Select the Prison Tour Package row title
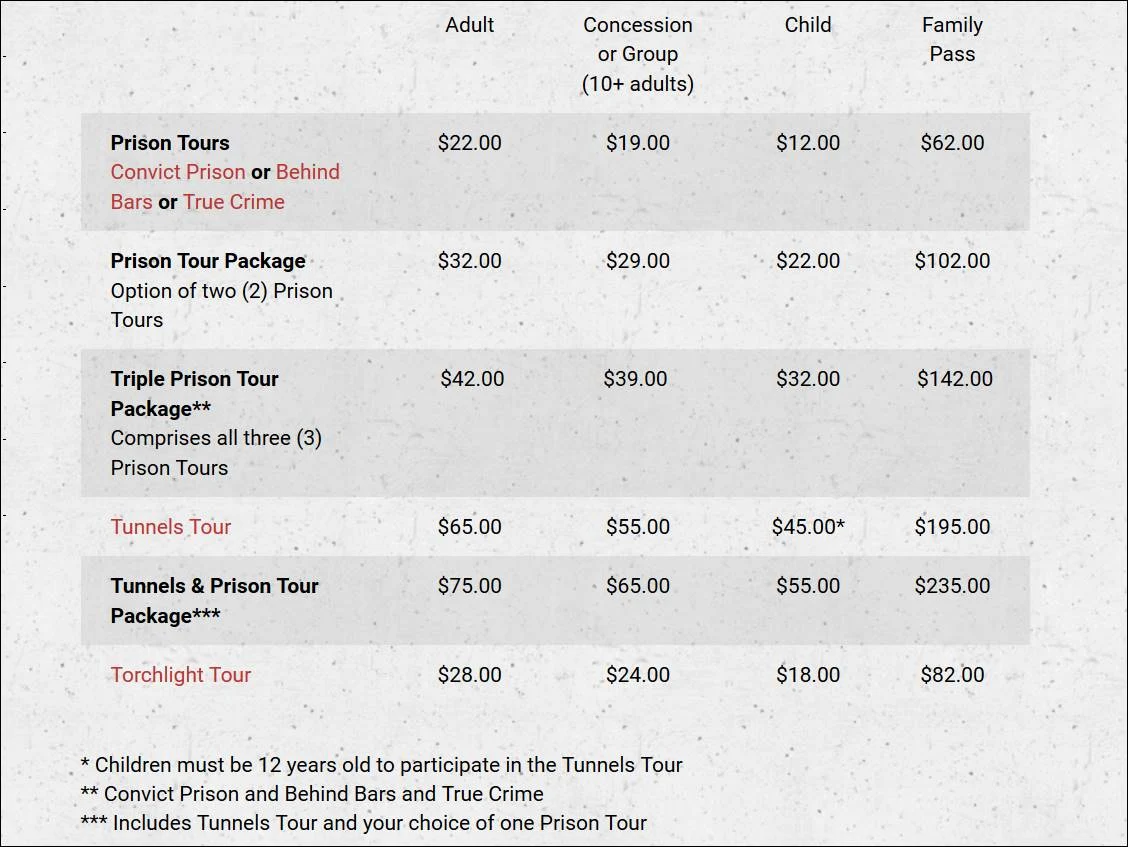 tap(208, 261)
